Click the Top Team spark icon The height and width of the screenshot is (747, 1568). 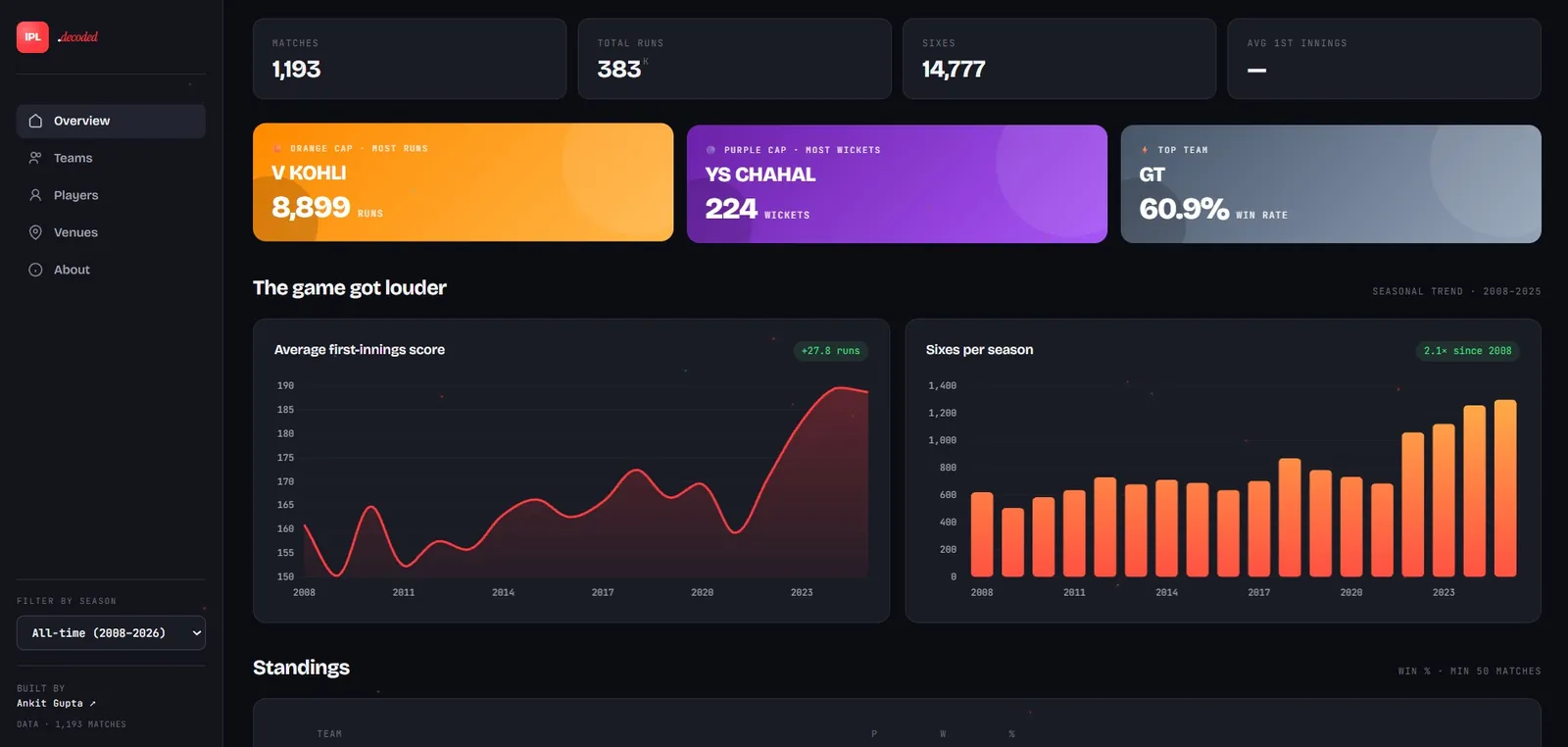pos(1145,150)
